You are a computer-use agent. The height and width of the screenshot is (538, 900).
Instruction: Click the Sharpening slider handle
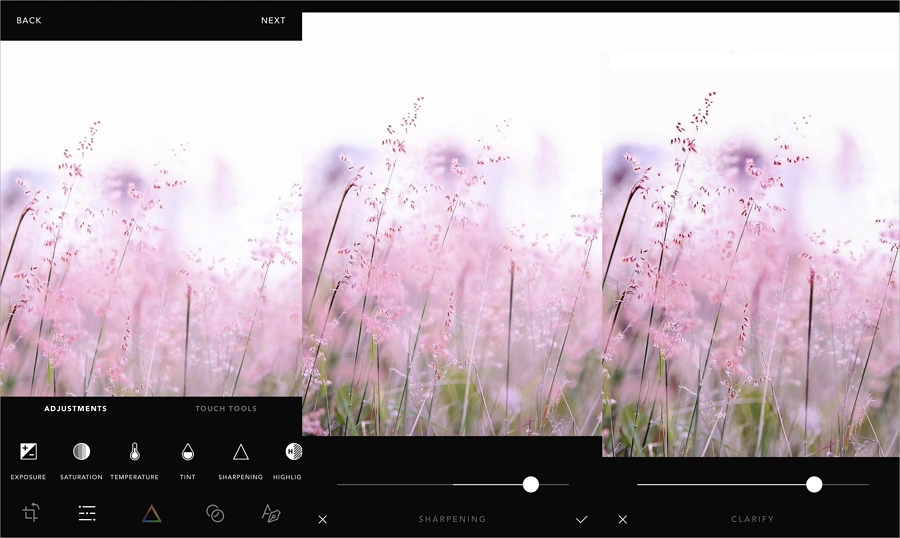[x=531, y=485]
